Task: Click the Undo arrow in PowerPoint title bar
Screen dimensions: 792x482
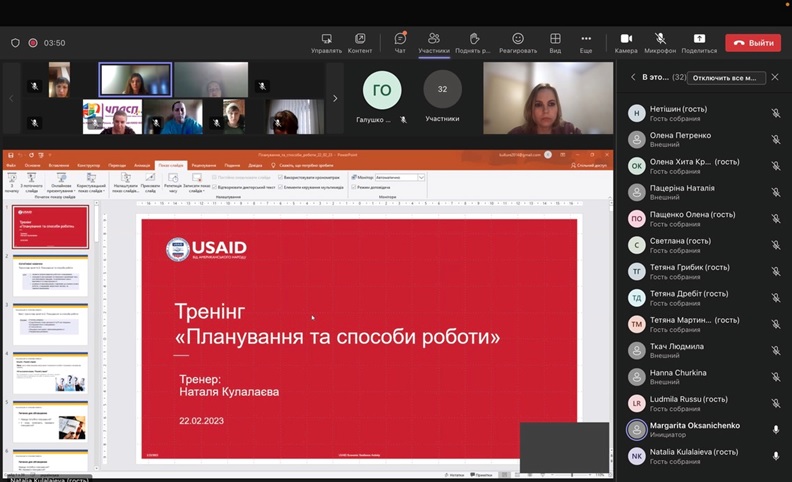Action: 21,155
